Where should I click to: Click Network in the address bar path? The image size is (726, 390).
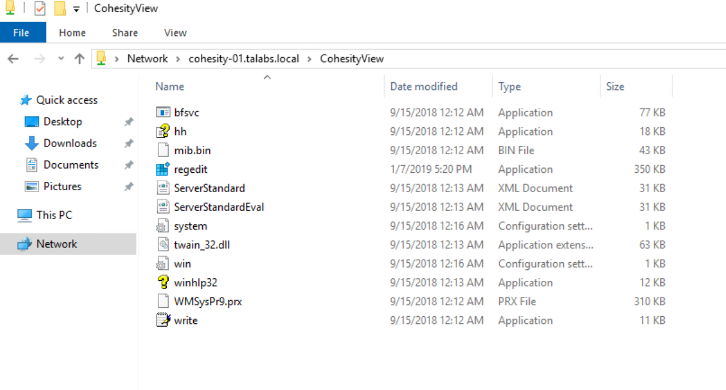(x=147, y=59)
